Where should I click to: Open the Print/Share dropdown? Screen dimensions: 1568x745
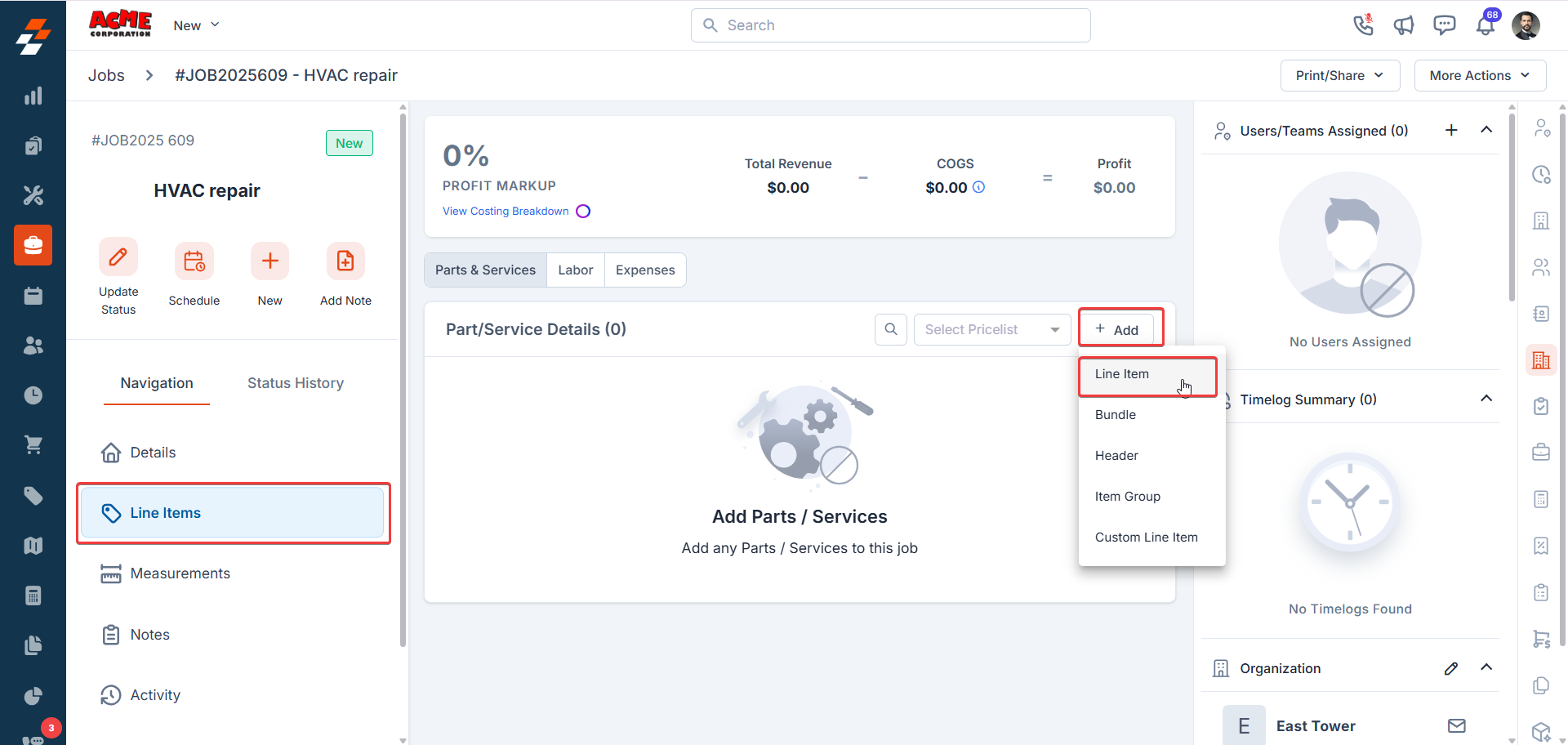1340,75
